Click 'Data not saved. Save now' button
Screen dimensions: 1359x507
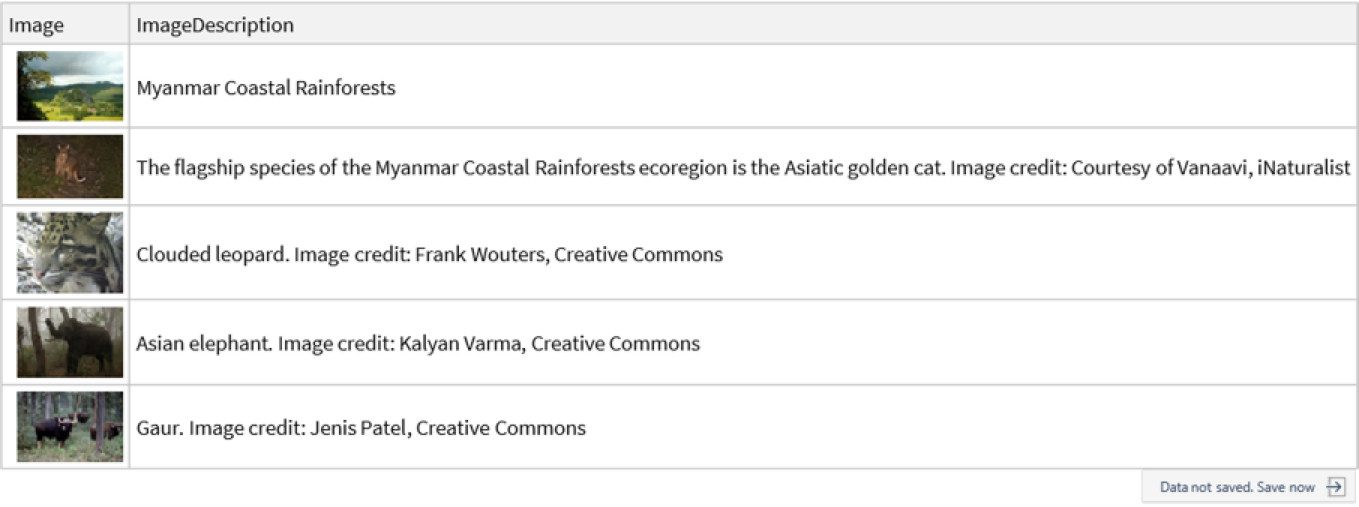(x=1249, y=487)
